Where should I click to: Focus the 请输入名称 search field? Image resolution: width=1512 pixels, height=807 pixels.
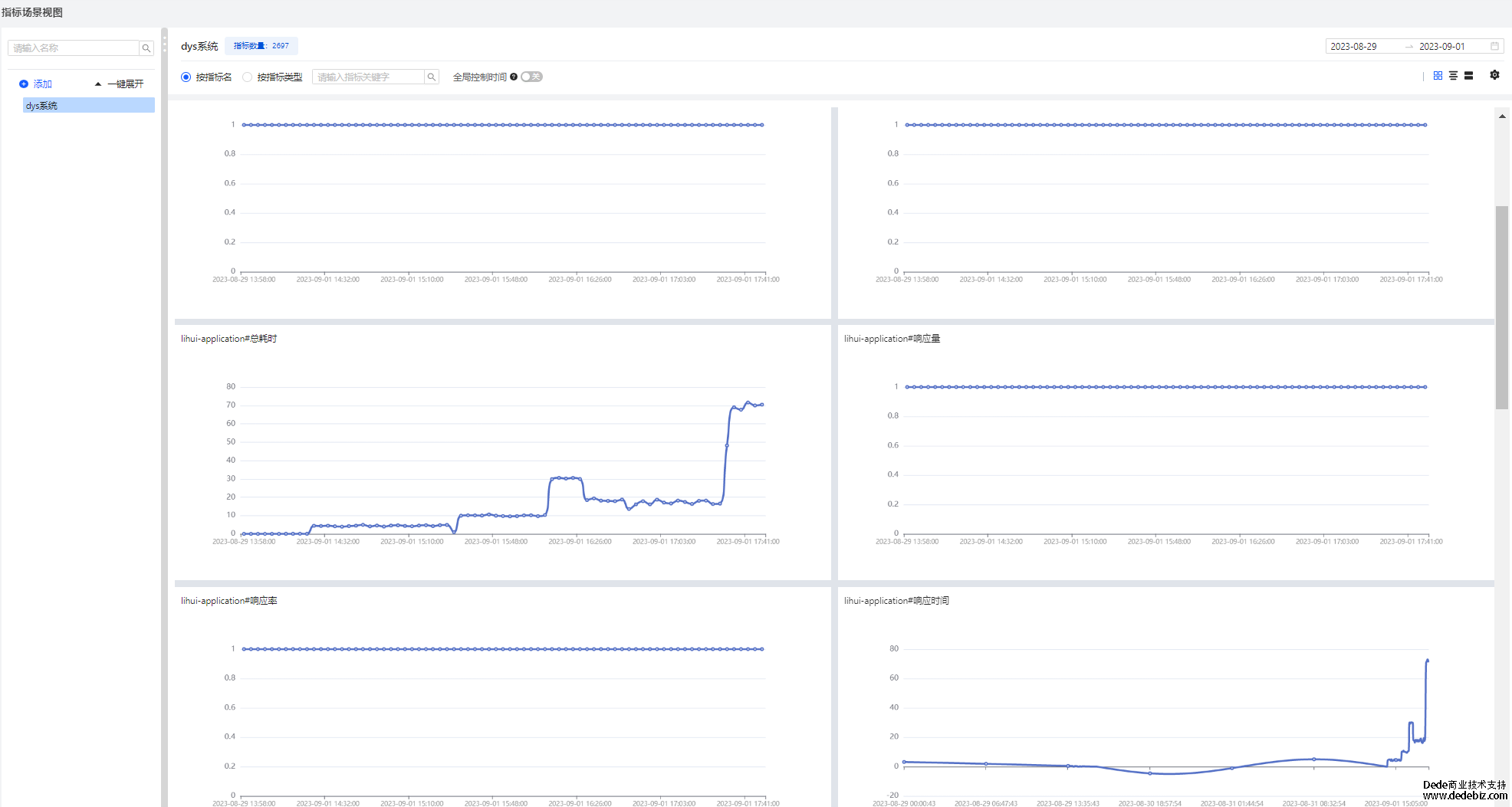pos(74,48)
